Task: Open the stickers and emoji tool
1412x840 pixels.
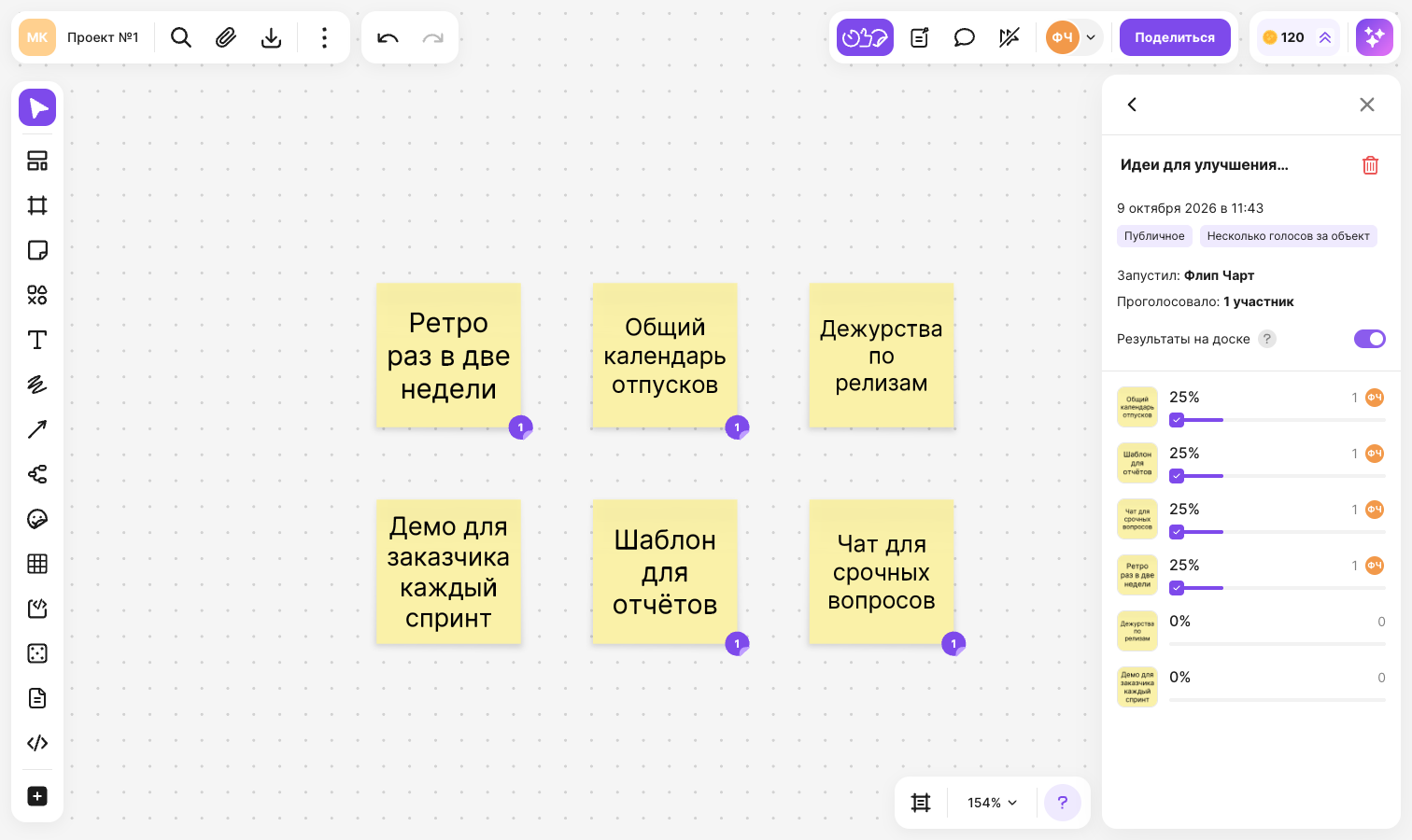Action: [x=37, y=519]
